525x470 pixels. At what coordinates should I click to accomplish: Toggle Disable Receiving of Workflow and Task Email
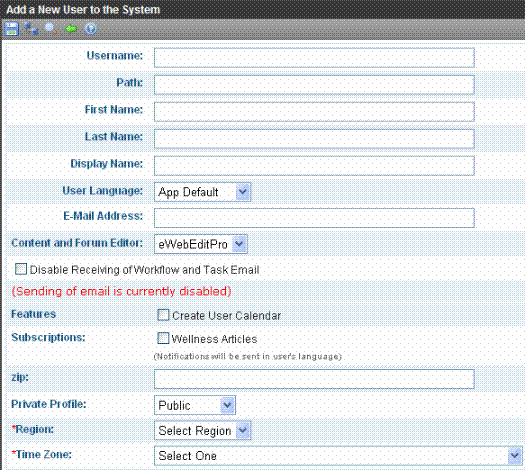click(x=21, y=269)
